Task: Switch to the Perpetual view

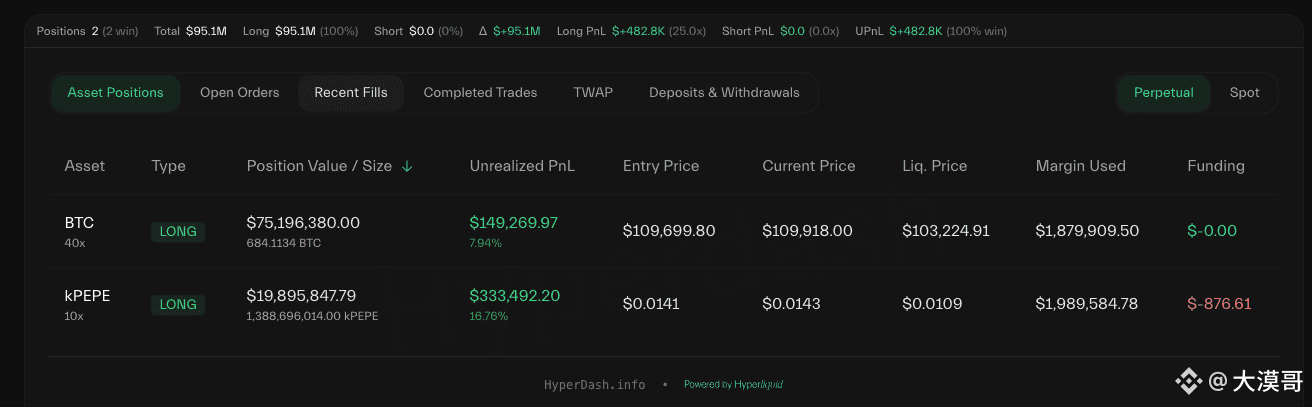Action: (x=1164, y=92)
